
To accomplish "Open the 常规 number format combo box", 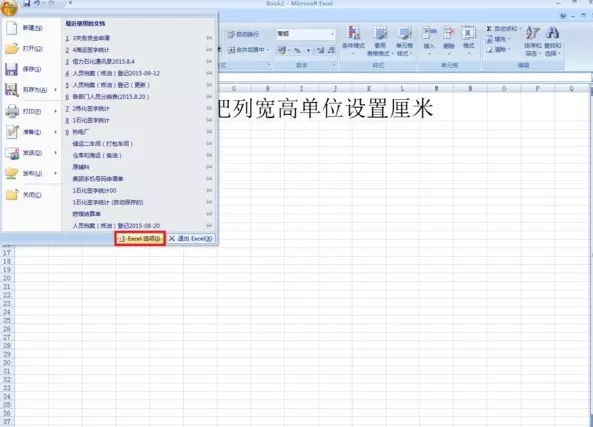I will 306,34.
